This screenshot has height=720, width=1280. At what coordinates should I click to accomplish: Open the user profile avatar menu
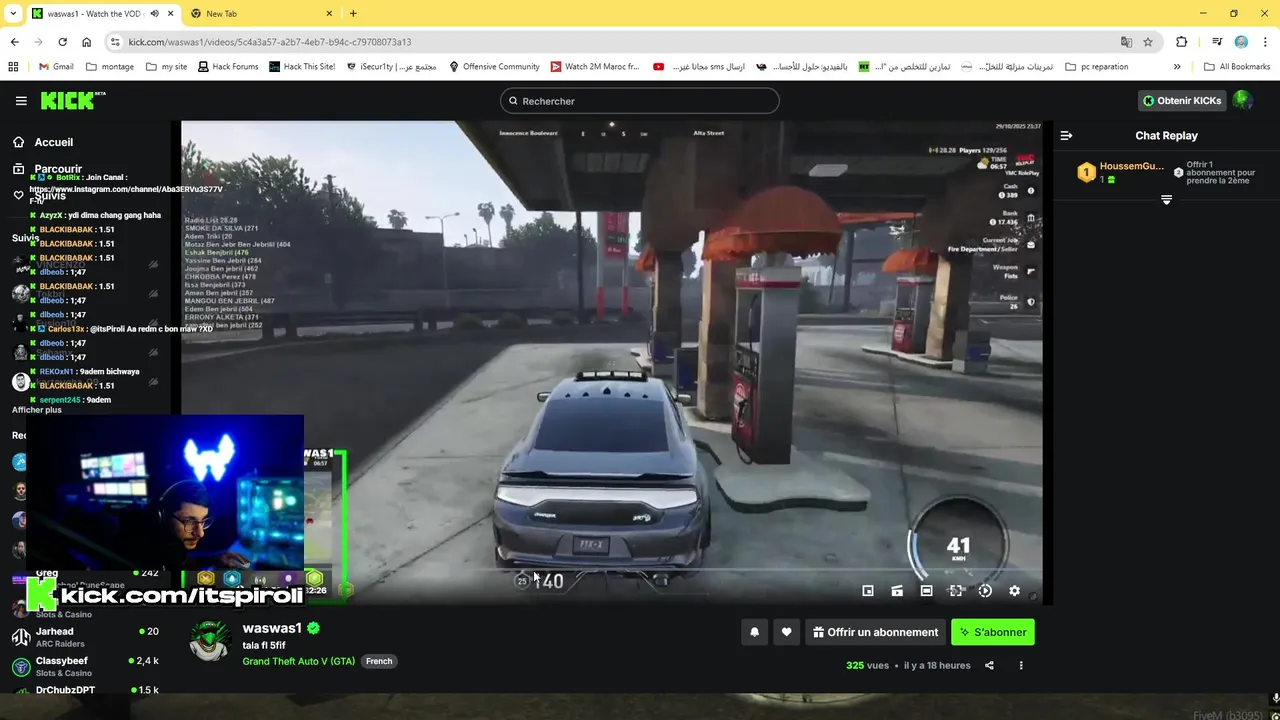pos(1242,100)
